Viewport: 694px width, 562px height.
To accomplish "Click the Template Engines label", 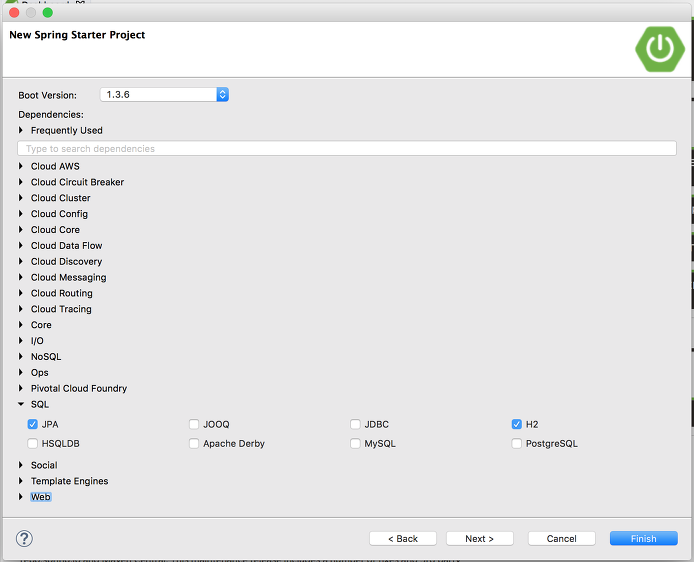I will (x=69, y=481).
